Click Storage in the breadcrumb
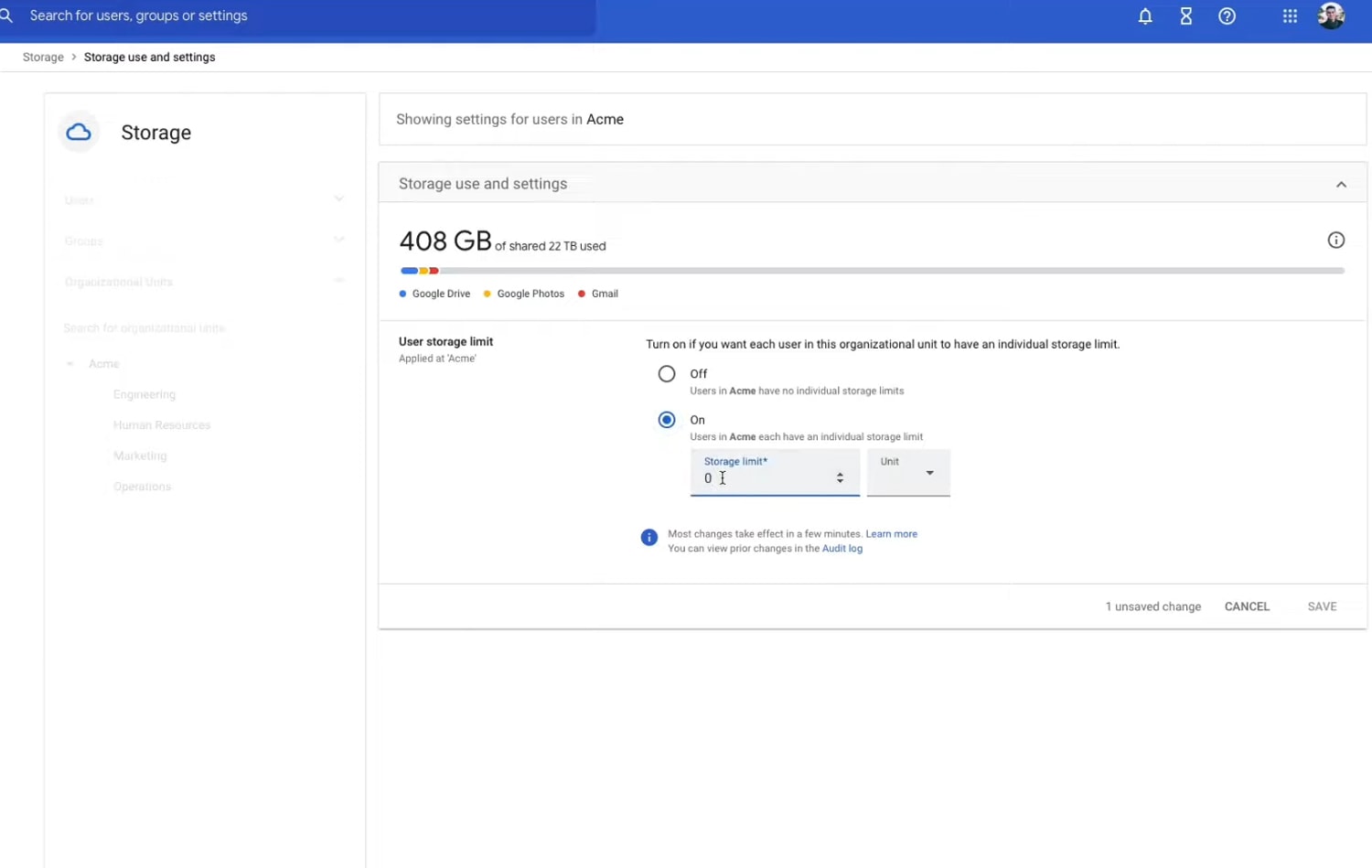This screenshot has width=1372, height=868. click(x=42, y=57)
